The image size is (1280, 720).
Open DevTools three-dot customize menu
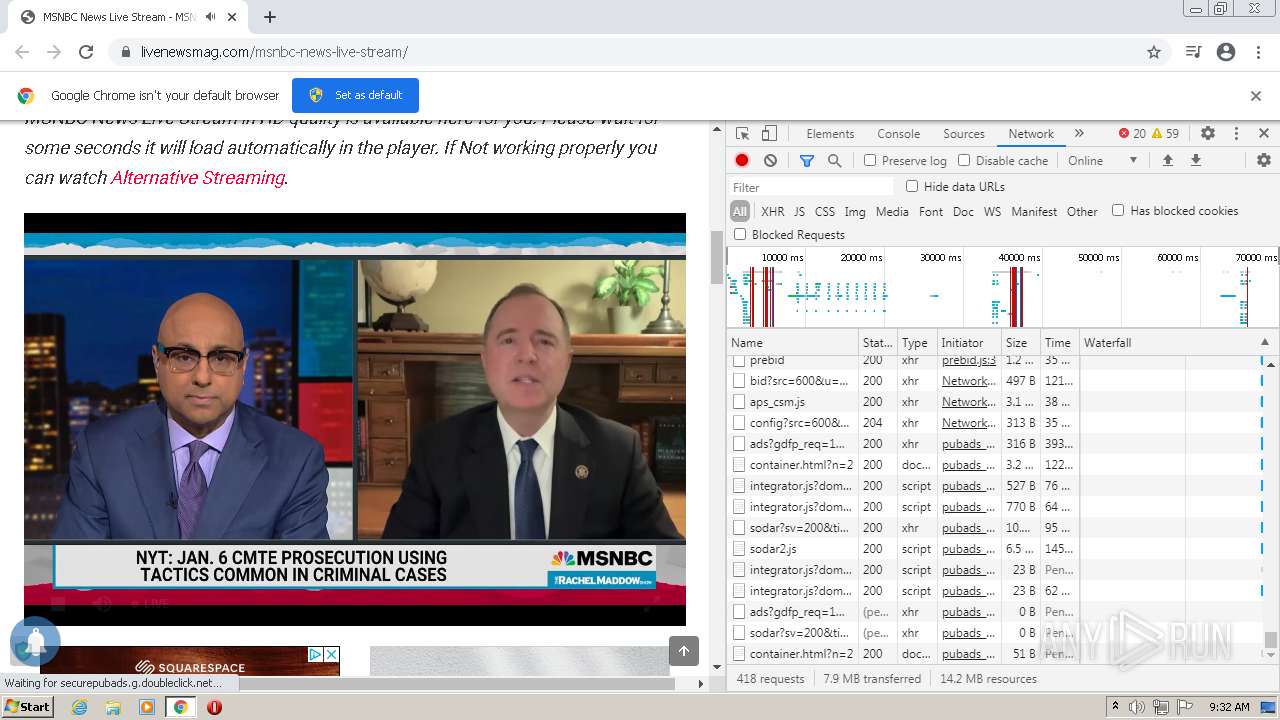click(1236, 133)
